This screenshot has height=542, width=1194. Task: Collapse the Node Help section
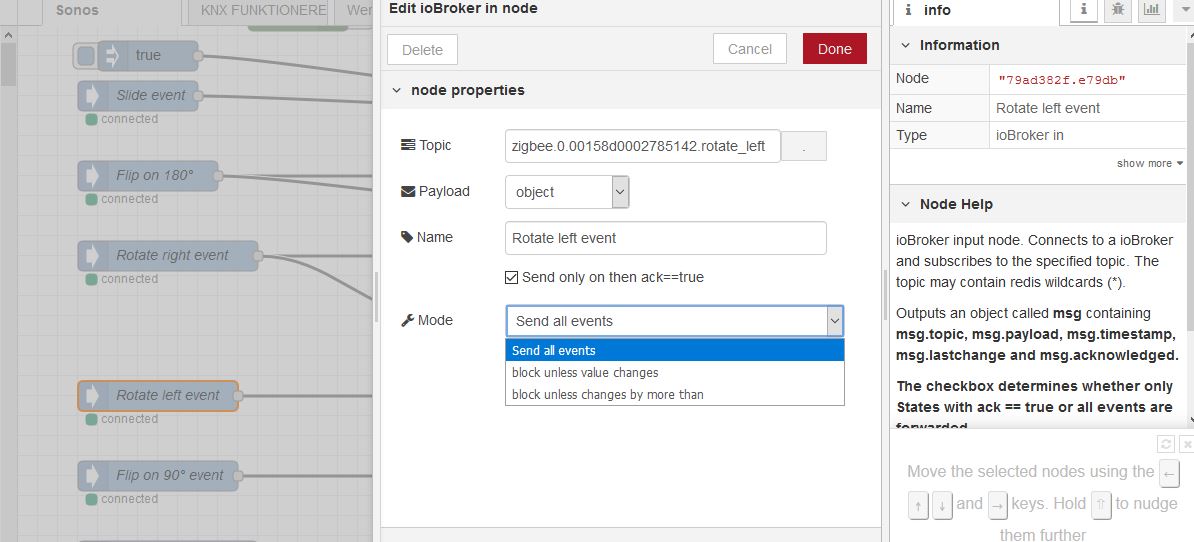coord(905,205)
